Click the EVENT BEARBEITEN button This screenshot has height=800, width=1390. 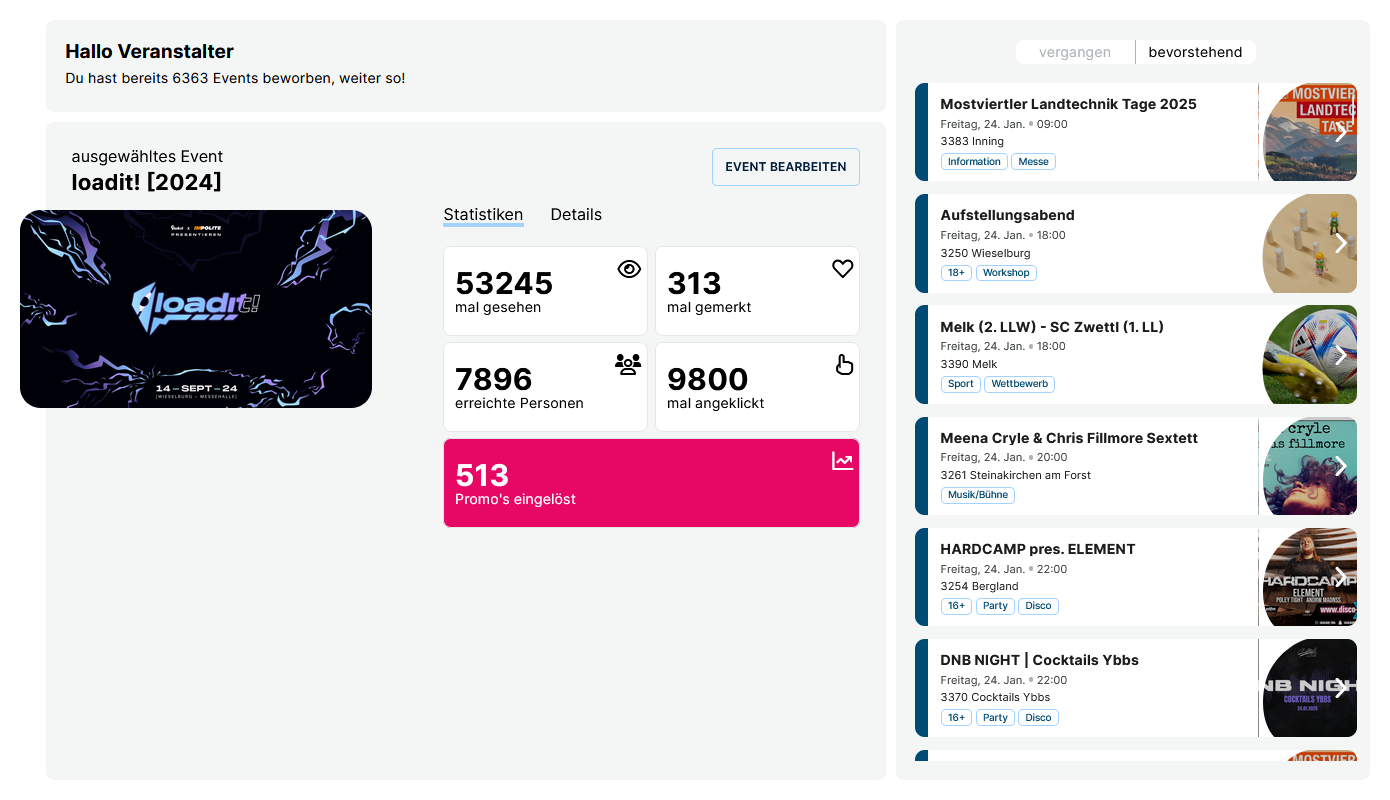[786, 167]
